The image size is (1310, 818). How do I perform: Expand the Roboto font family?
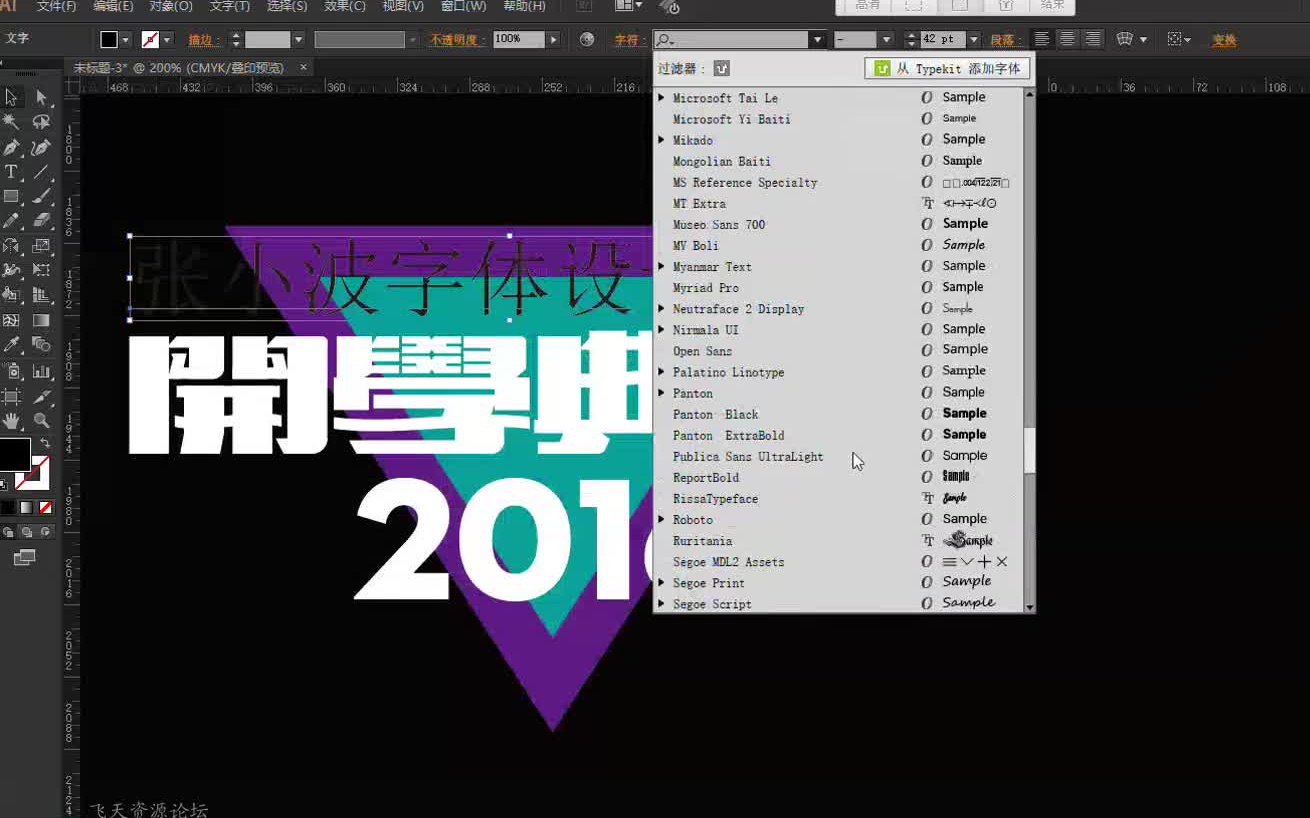[663, 519]
